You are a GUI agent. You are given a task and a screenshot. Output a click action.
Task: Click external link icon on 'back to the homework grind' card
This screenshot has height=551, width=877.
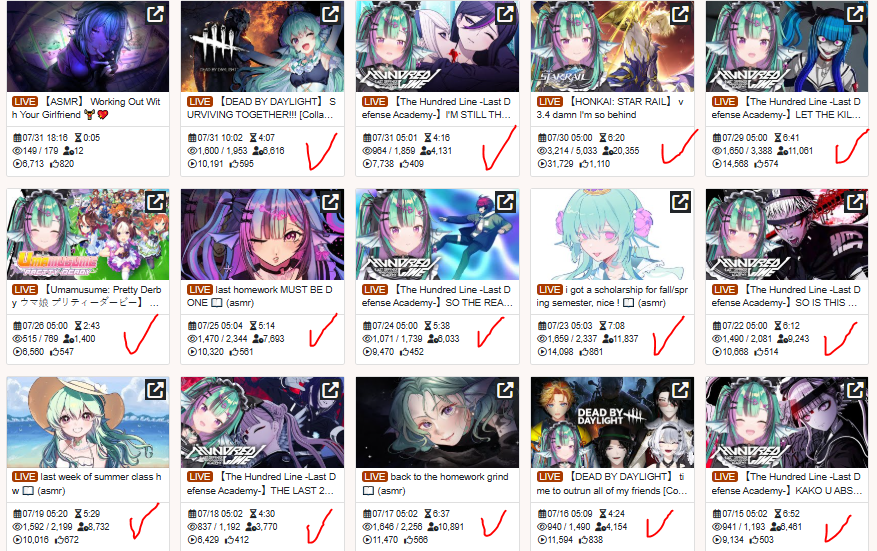pos(506,389)
